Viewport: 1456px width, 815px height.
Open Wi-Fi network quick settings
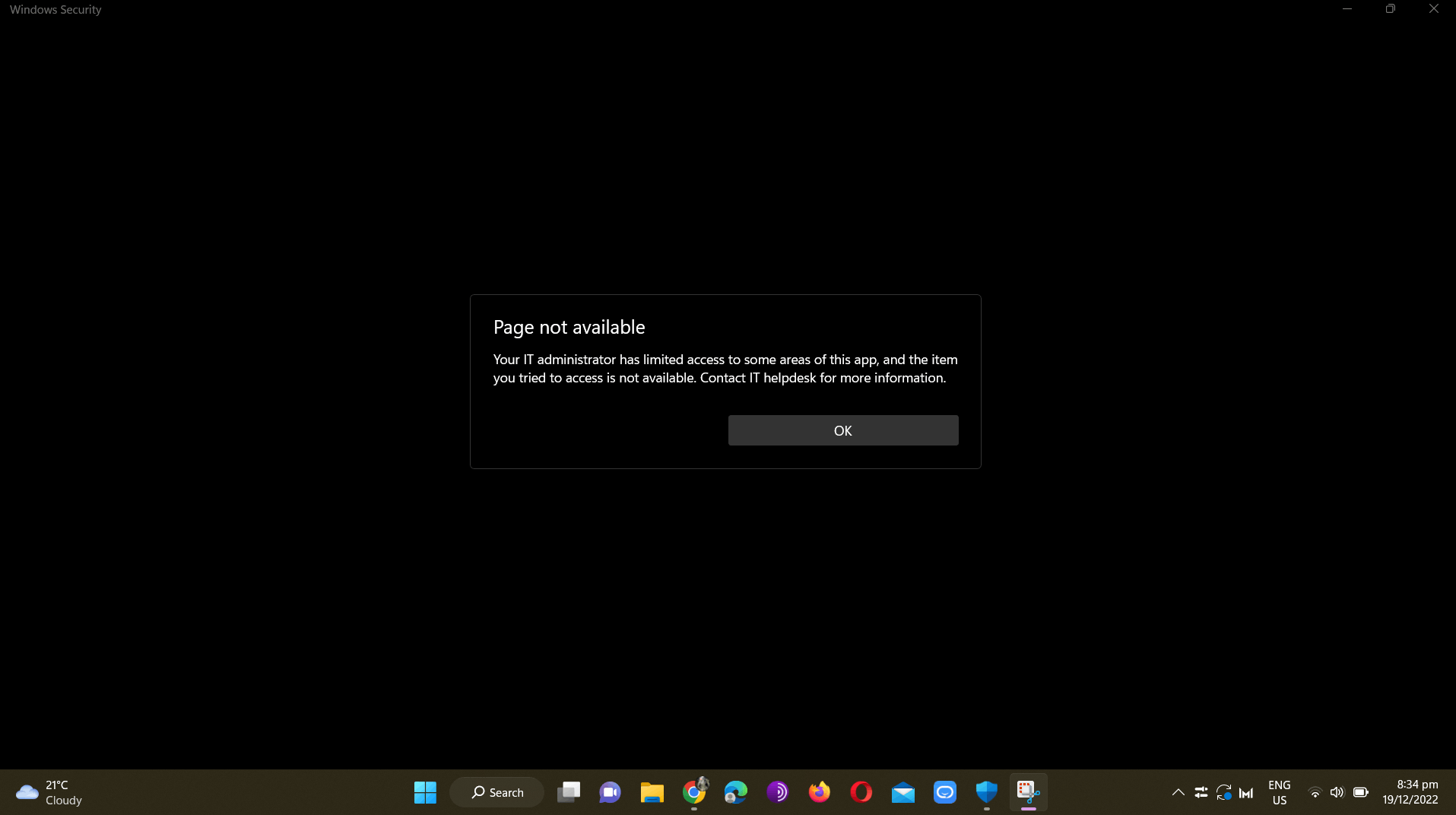point(1314,792)
